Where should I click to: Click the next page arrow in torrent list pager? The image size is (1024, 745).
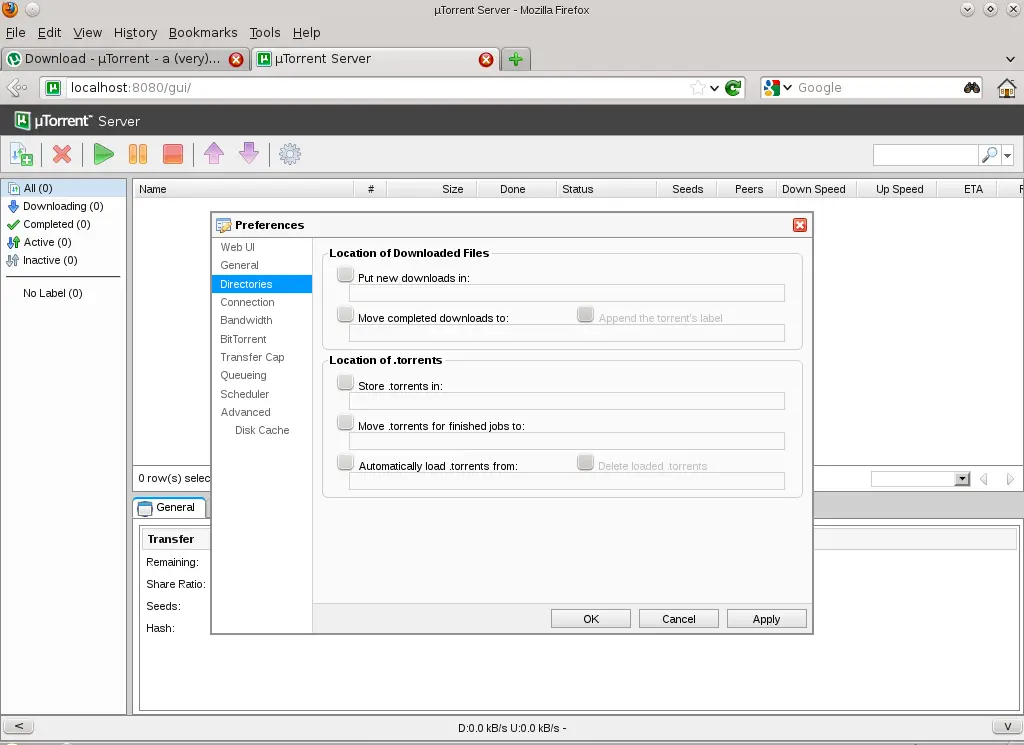tap(1010, 479)
